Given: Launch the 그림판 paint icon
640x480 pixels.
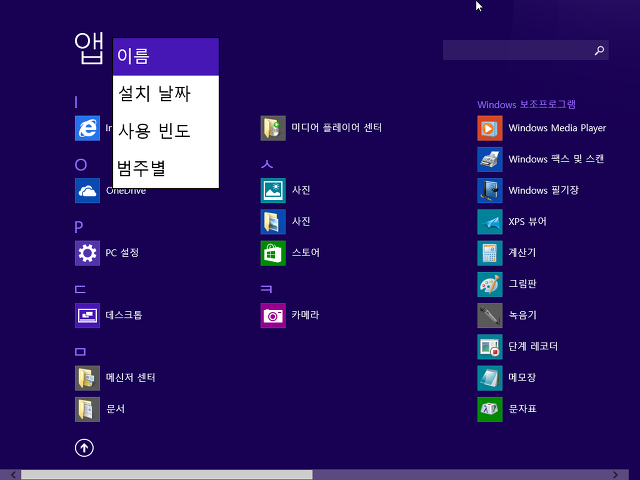Looking at the screenshot, I should point(490,284).
